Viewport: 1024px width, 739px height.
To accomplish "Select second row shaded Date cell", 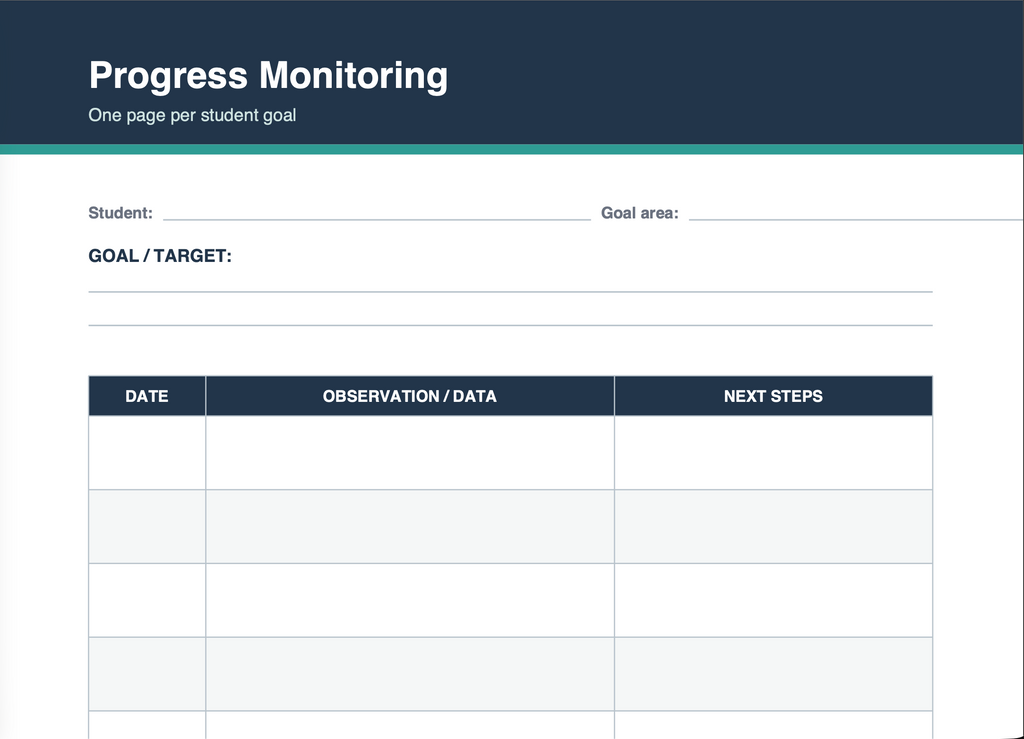I will (x=147, y=526).
